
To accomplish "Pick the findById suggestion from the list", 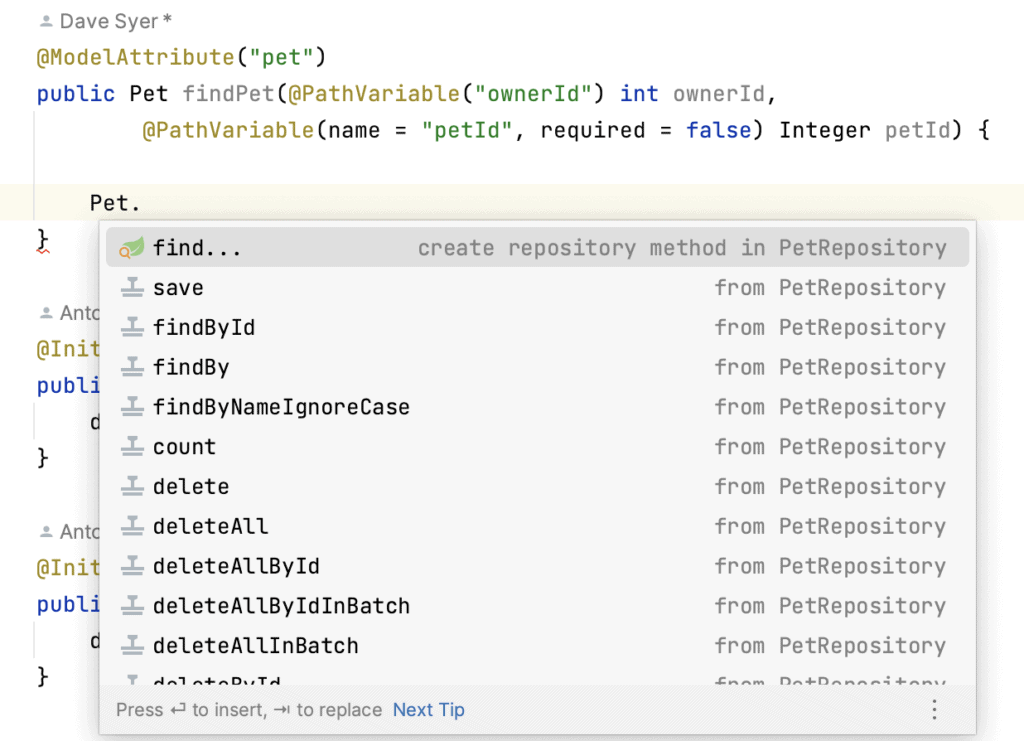I will tap(537, 328).
